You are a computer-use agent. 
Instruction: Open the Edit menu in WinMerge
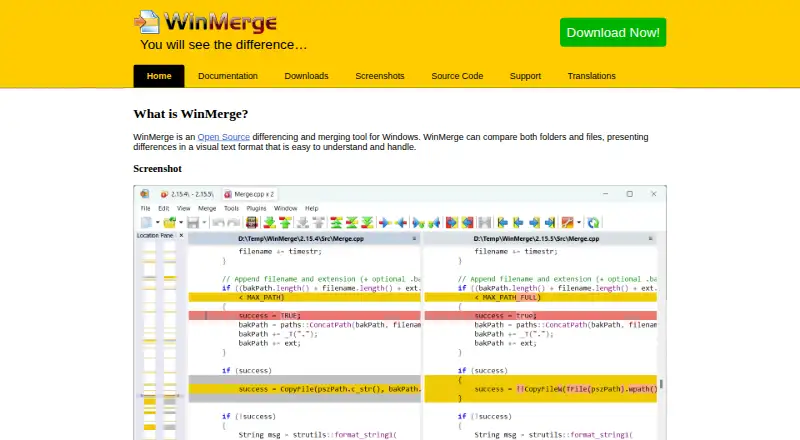(x=163, y=208)
